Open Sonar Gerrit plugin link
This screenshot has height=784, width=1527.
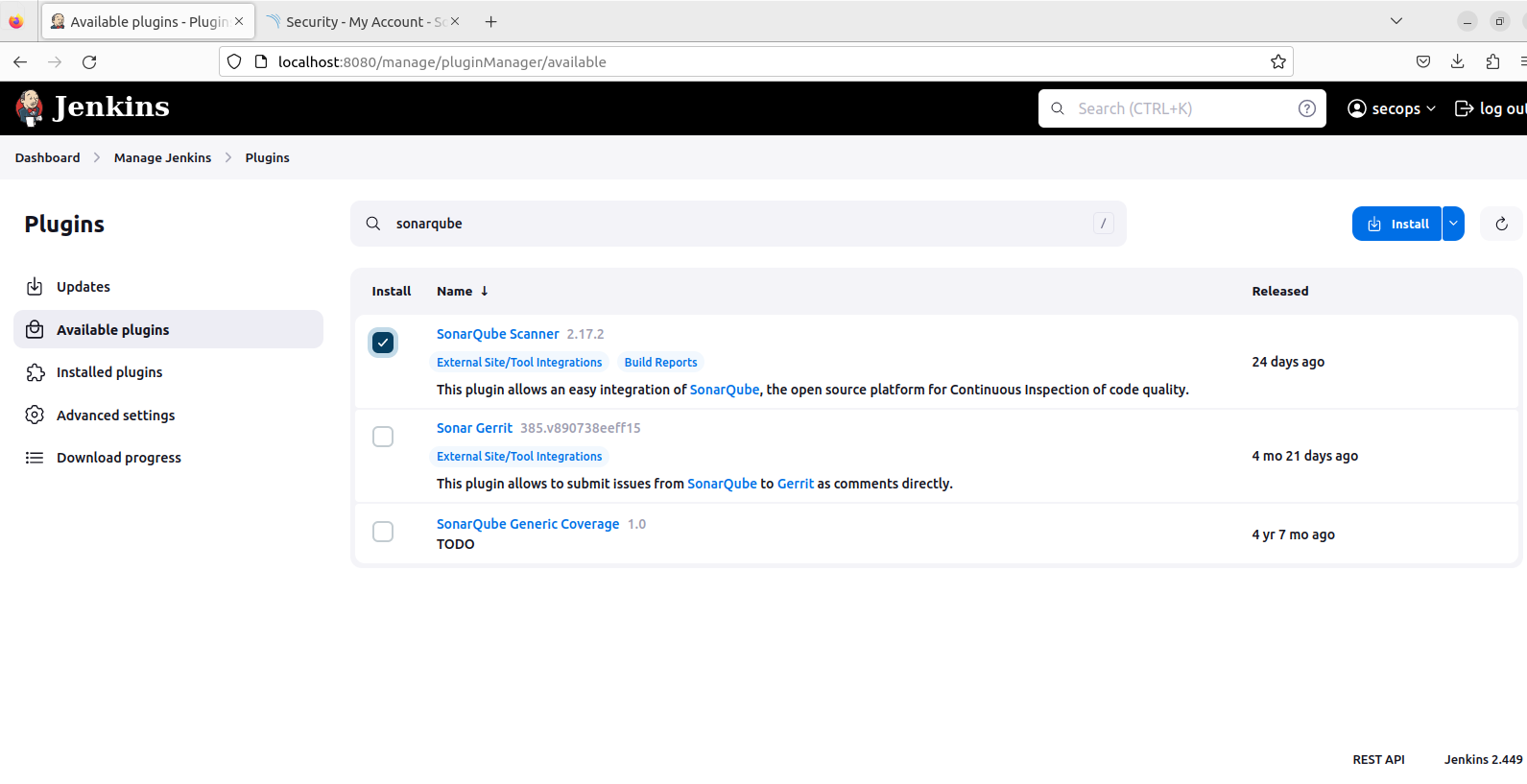click(x=474, y=428)
